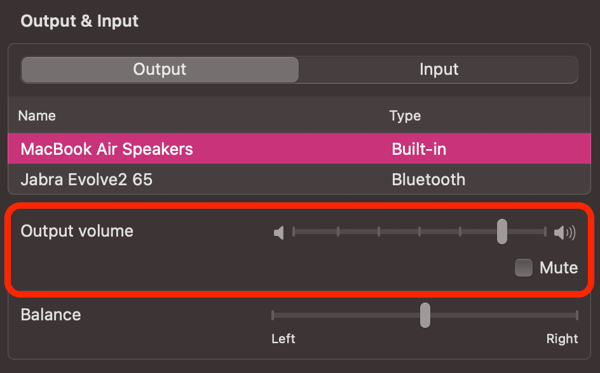600x373 pixels.
Task: Click the Balance label
Action: tap(51, 315)
